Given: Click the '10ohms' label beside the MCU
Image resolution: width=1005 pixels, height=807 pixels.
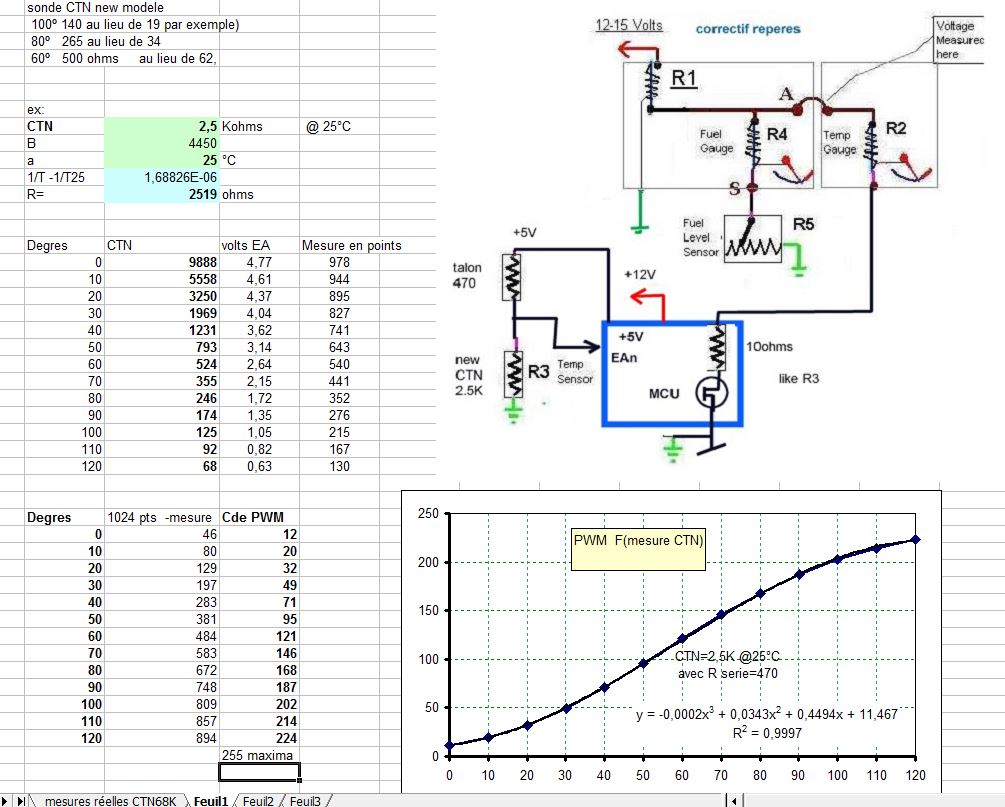Looking at the screenshot, I should pyautogui.click(x=769, y=347).
